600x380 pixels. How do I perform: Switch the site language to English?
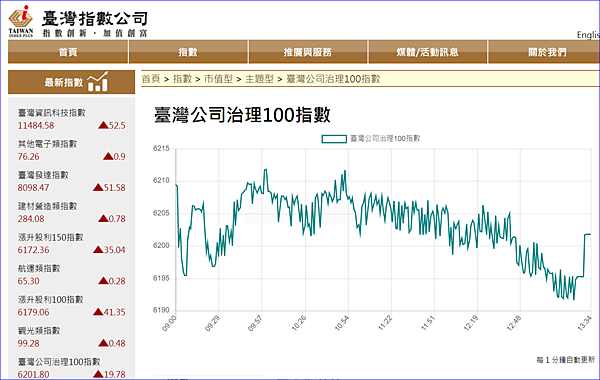pos(588,35)
